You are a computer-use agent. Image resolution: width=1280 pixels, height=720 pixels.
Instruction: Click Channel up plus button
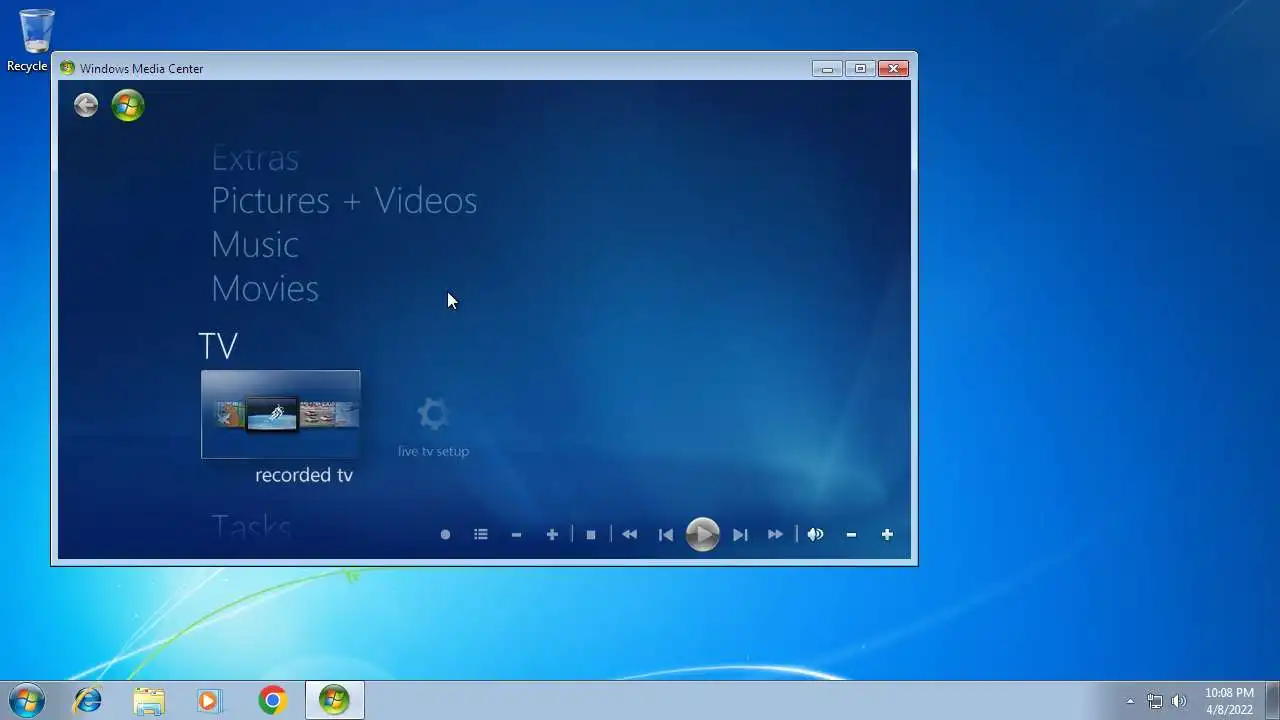tap(552, 535)
